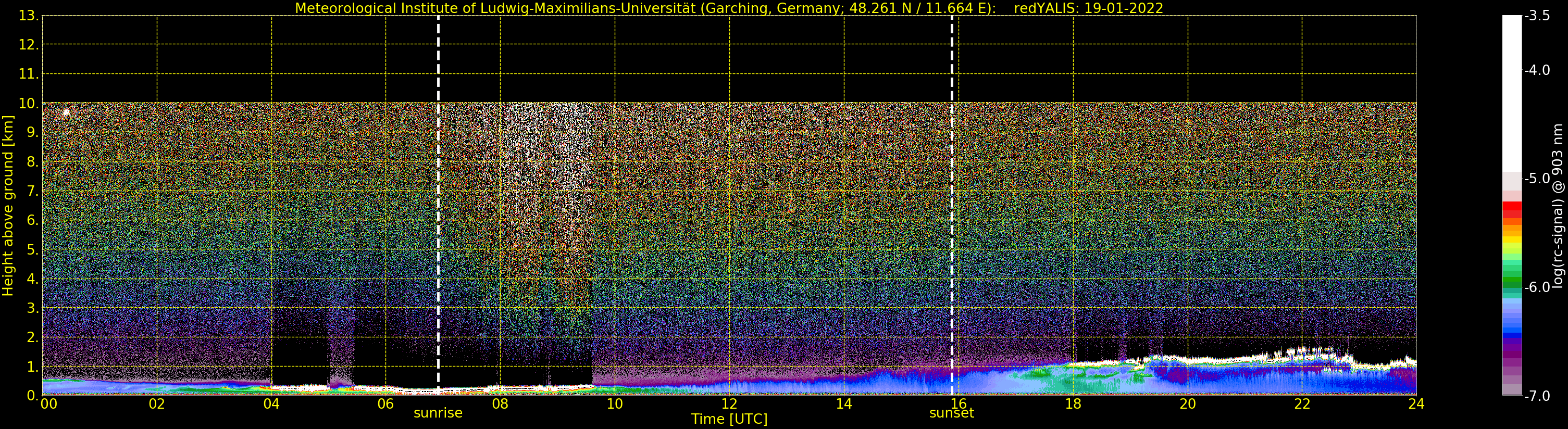1568x429 pixels.
Task: Click the "20" time axis tick label
Action: point(1188,404)
